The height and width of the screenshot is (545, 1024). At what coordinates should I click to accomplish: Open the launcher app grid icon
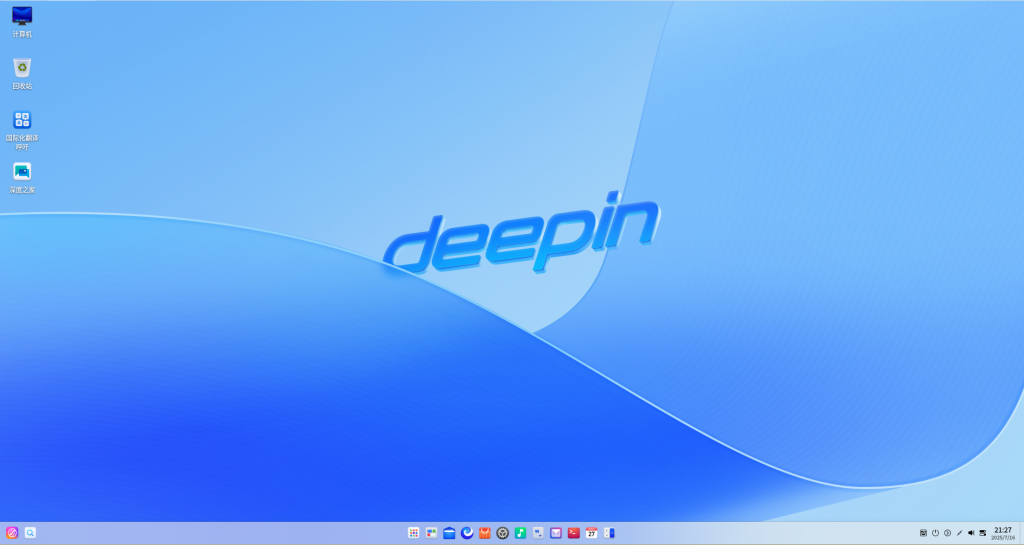413,533
